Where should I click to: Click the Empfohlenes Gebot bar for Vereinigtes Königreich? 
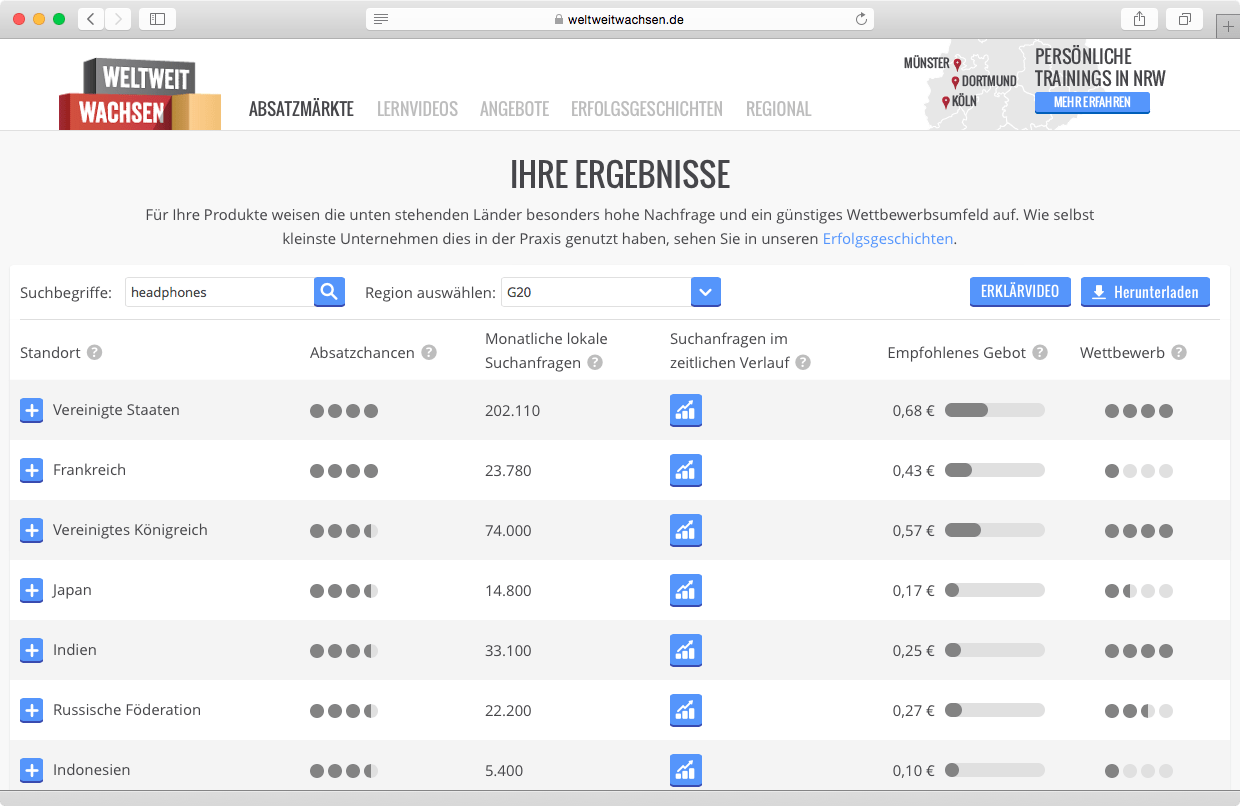coord(994,530)
